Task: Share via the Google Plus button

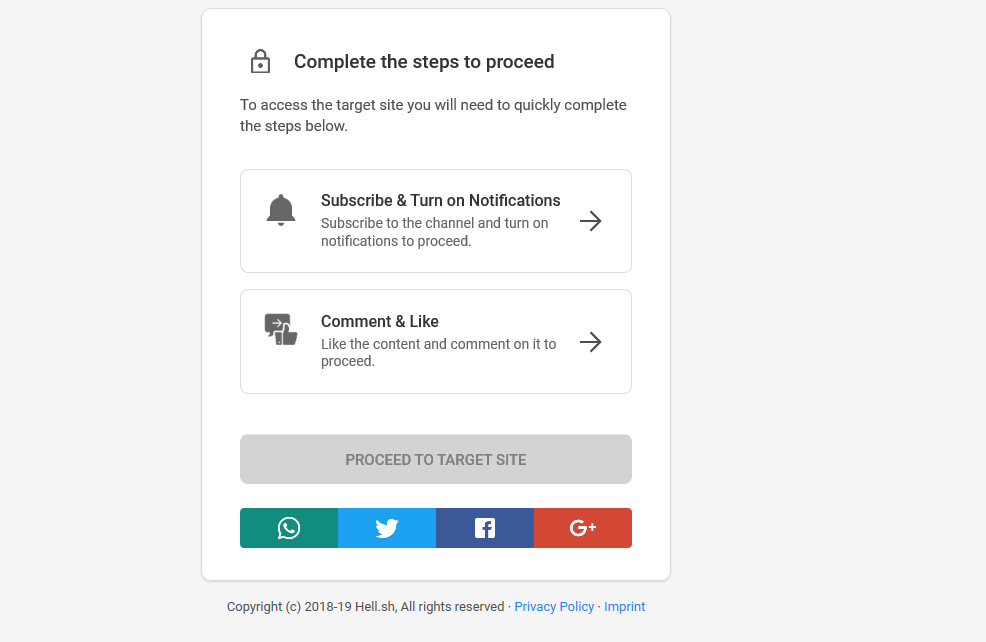Action: (583, 528)
